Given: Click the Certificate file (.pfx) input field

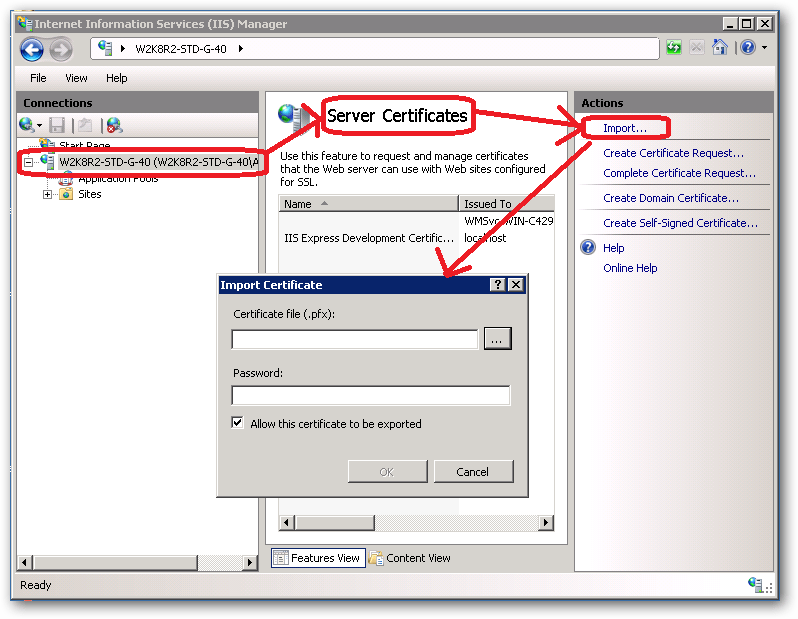Looking at the screenshot, I should [x=355, y=339].
